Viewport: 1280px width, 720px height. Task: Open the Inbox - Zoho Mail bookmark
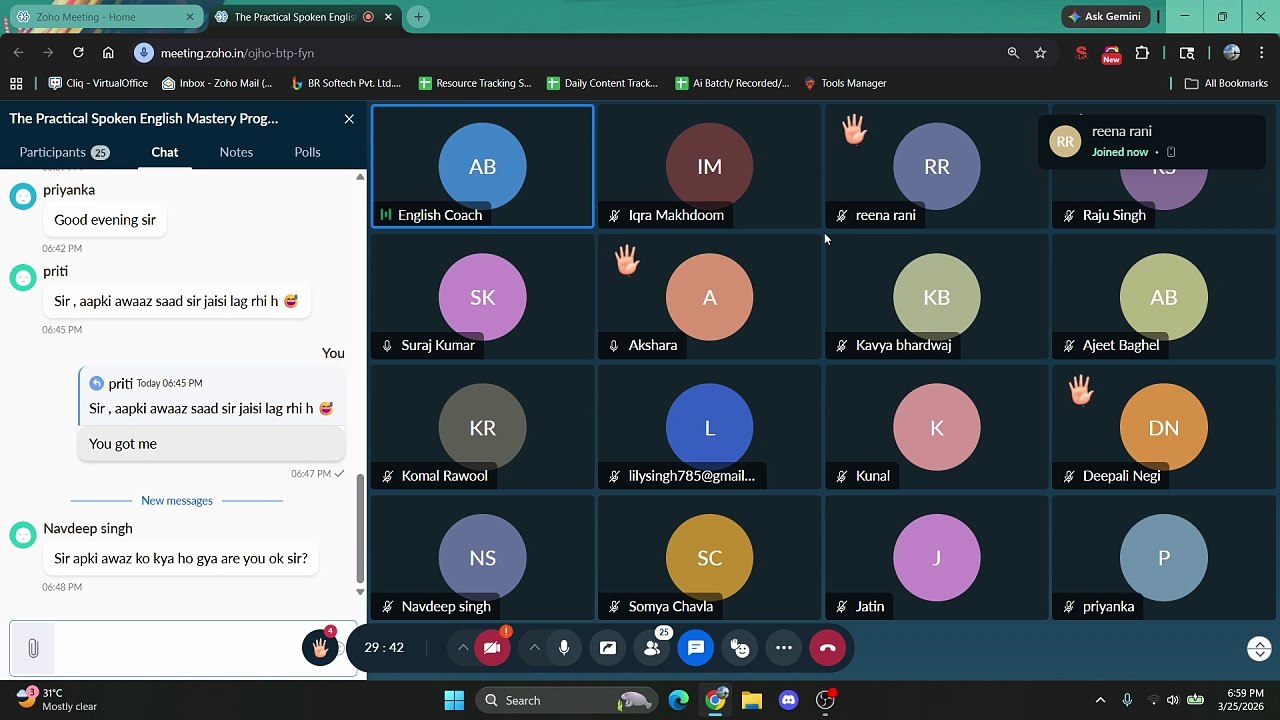pyautogui.click(x=217, y=83)
